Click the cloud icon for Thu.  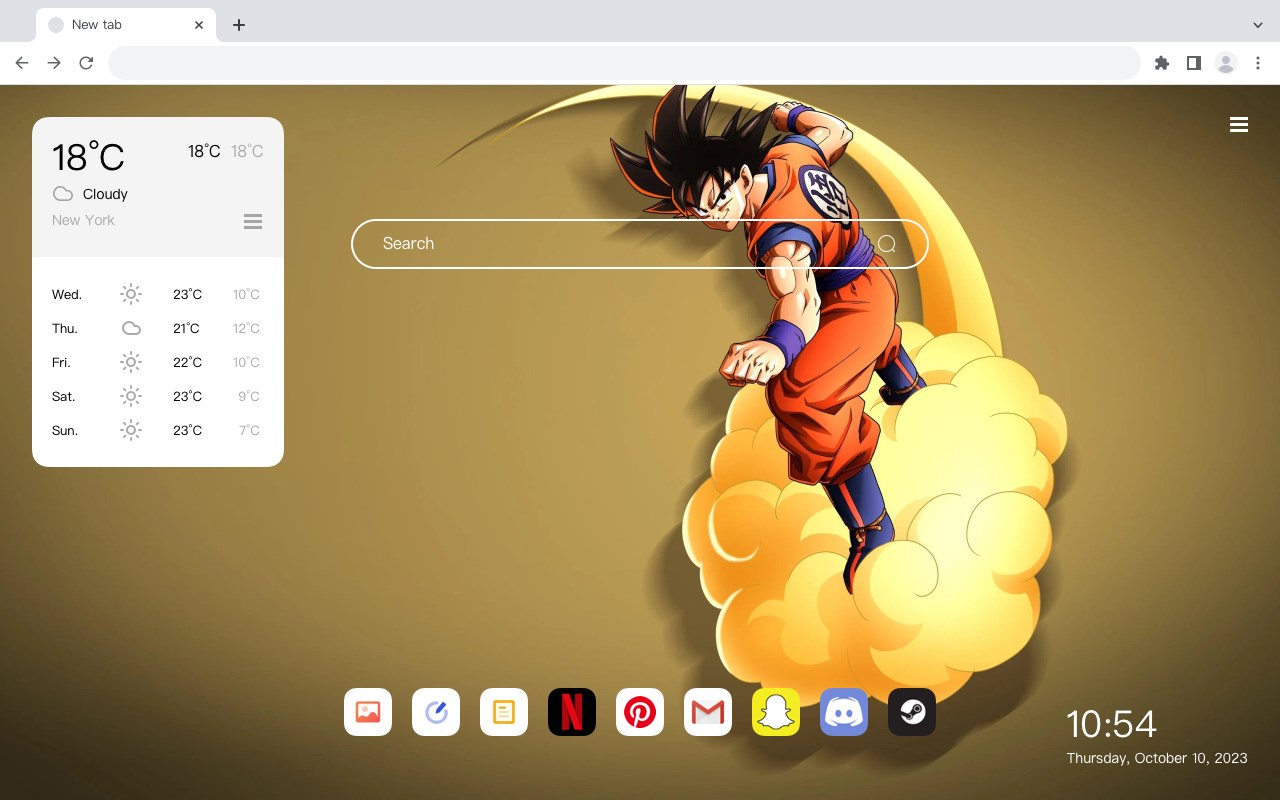[x=131, y=328]
